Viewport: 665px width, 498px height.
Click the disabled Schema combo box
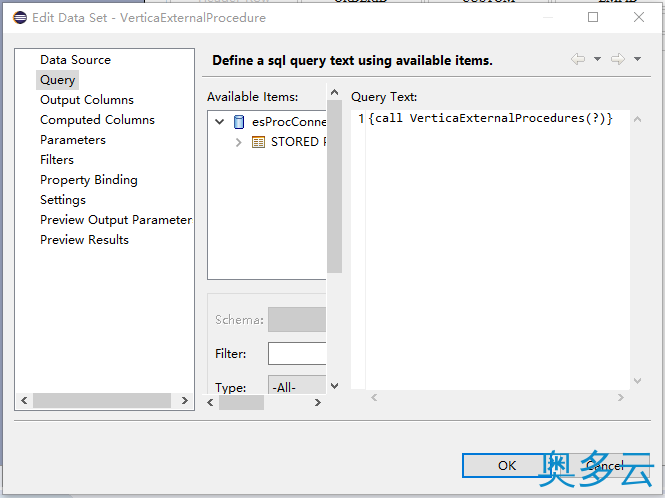pyautogui.click(x=297, y=319)
